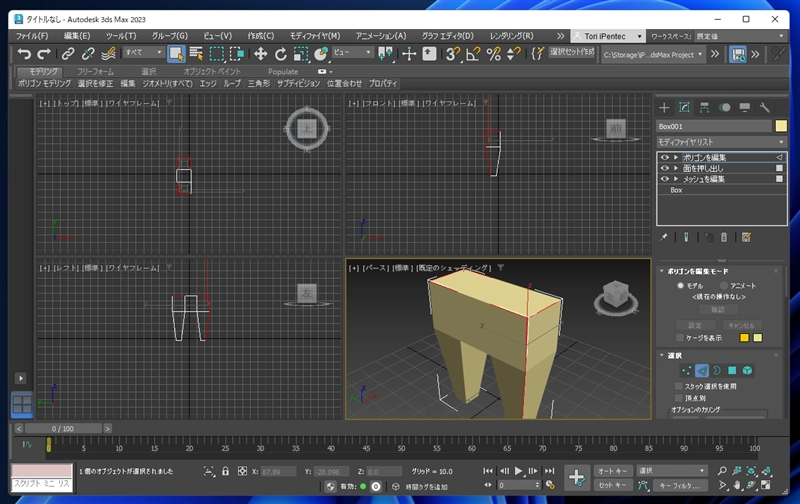Click the 選択セット作成 button
Viewport: 800px width, 504px height.
[x=571, y=52]
